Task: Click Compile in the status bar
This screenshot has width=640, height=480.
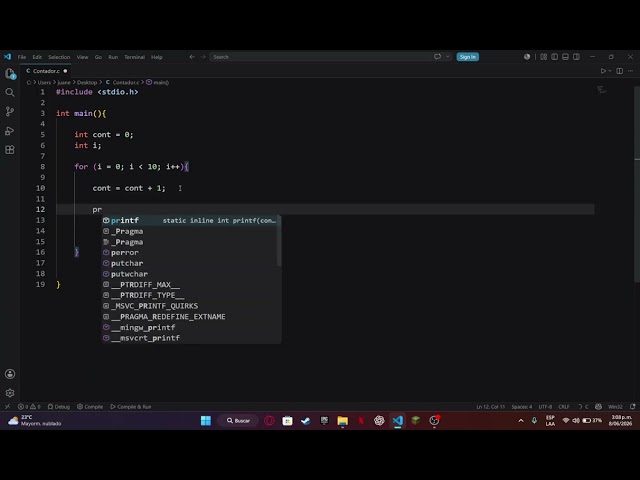Action: [x=90, y=407]
